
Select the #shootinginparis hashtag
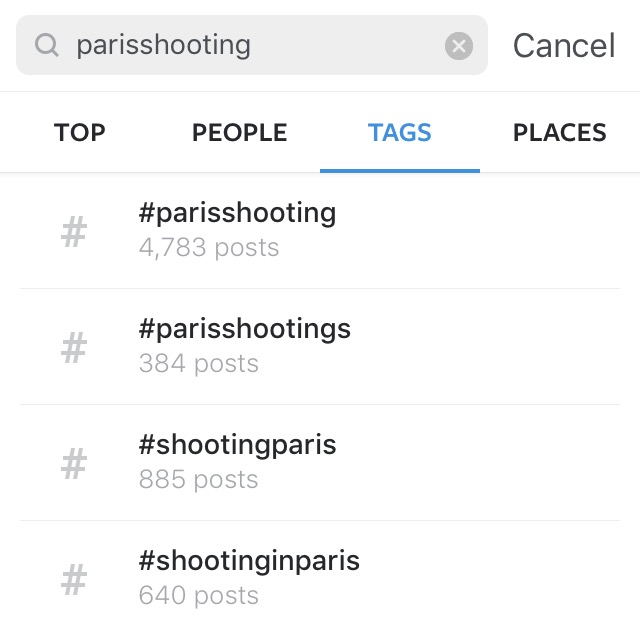pos(249,561)
